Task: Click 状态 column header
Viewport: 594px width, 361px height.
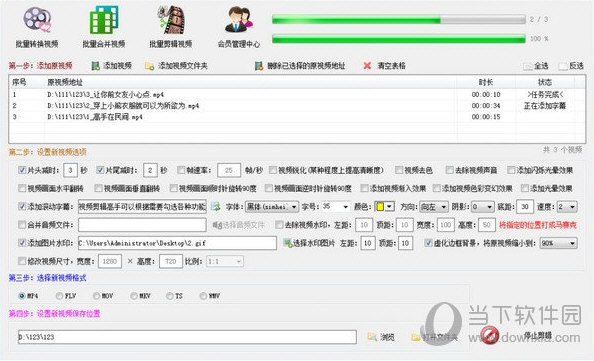Action: tap(545, 82)
